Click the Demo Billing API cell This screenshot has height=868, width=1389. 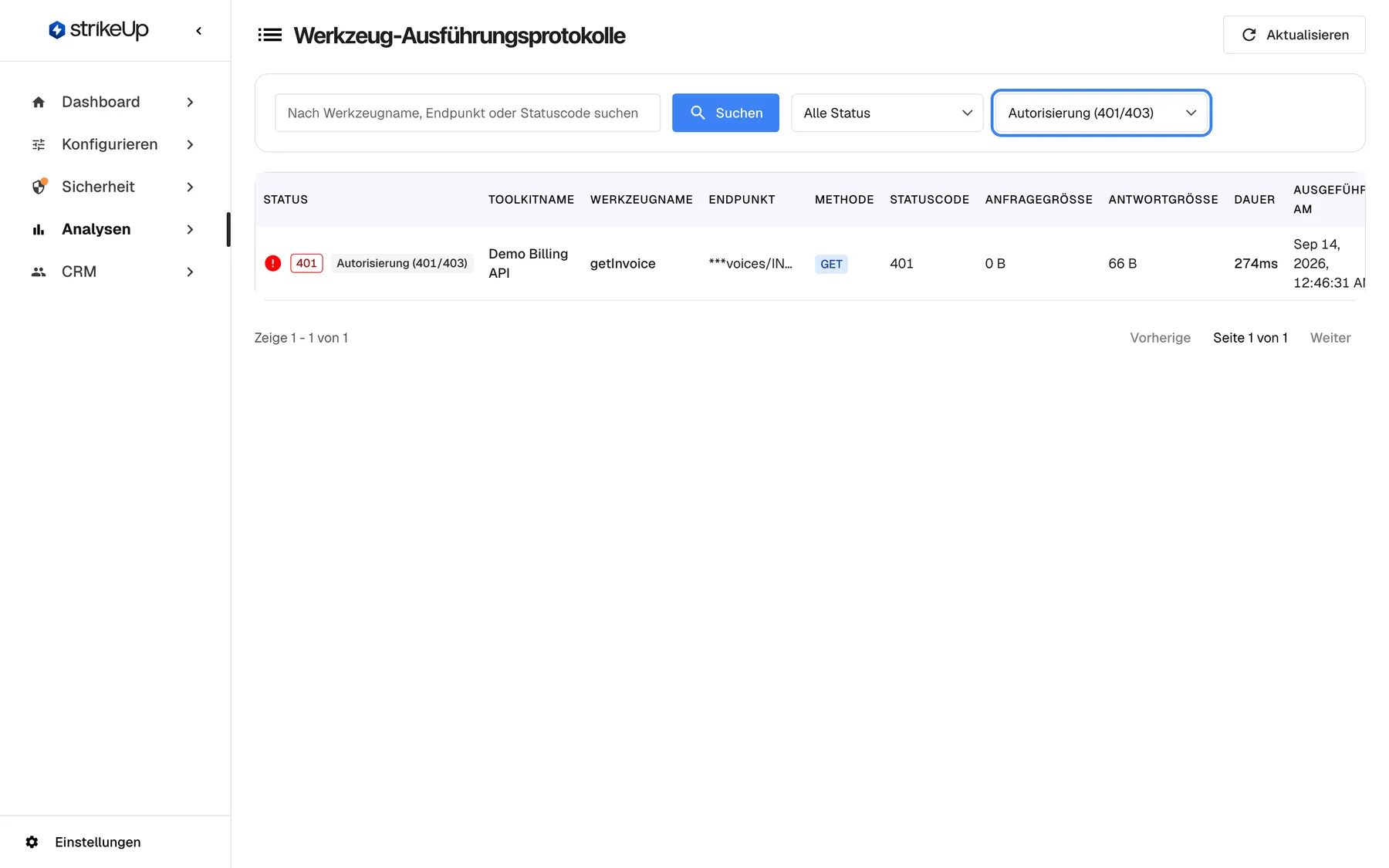point(529,263)
